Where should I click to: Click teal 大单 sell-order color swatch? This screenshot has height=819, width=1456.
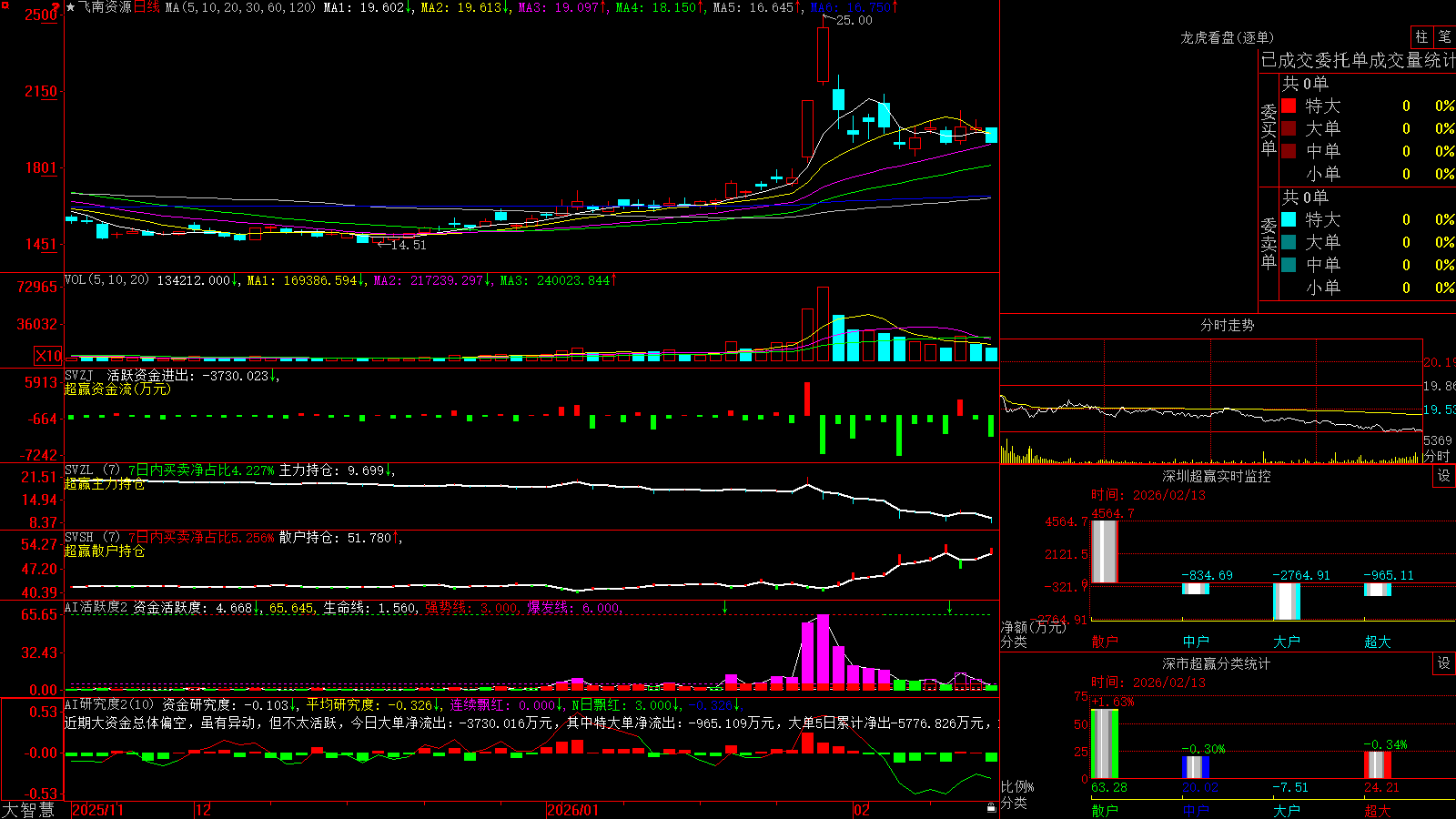1289,242
